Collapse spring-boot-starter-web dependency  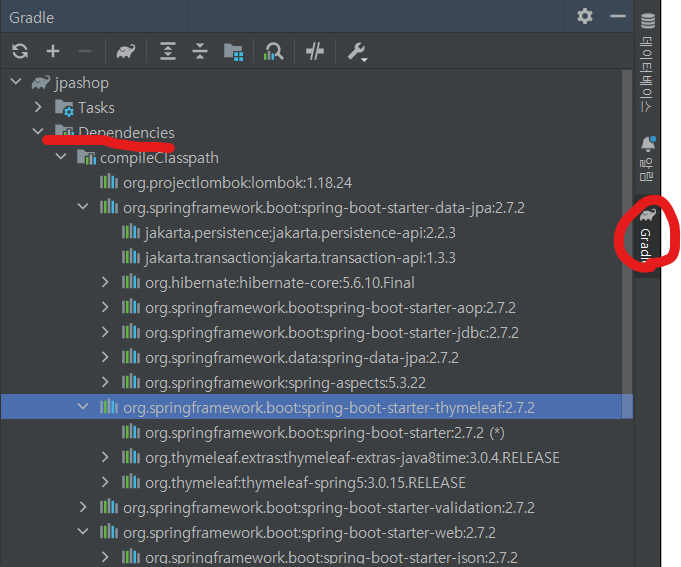83,531
